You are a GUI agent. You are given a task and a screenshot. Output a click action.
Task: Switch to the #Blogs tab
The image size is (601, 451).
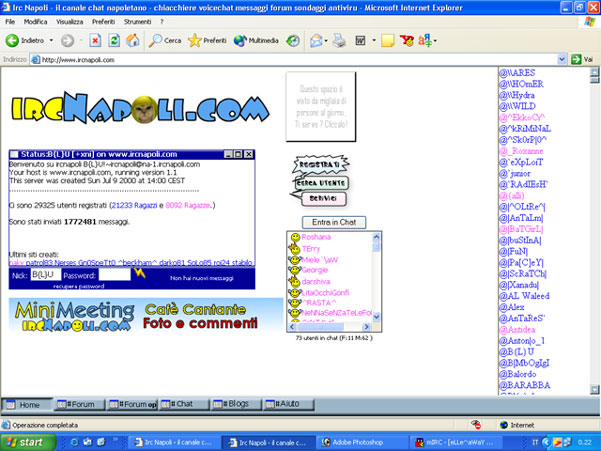coord(236,404)
